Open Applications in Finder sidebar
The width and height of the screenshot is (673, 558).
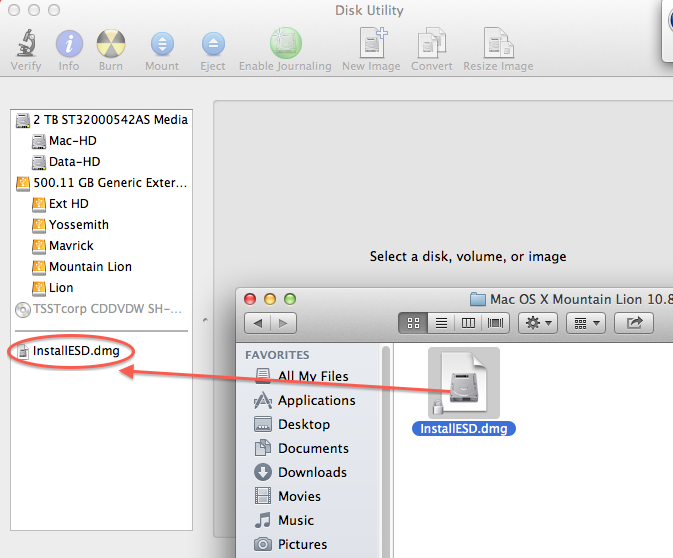click(x=305, y=400)
